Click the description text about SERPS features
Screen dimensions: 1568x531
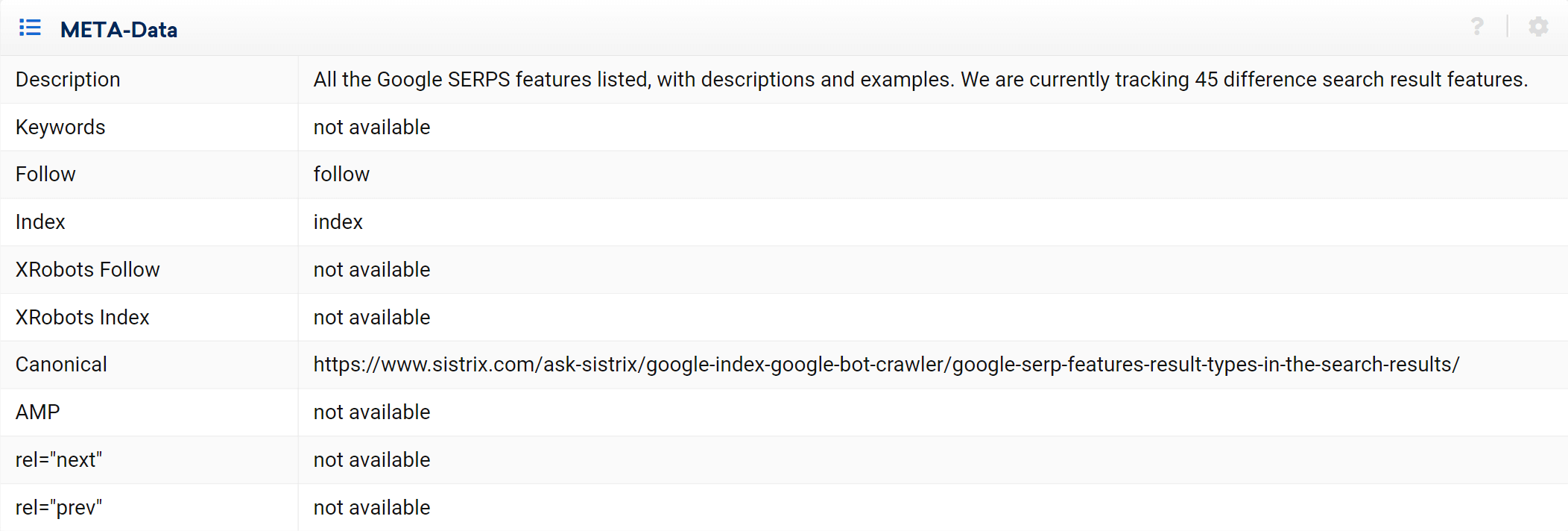coord(920,80)
